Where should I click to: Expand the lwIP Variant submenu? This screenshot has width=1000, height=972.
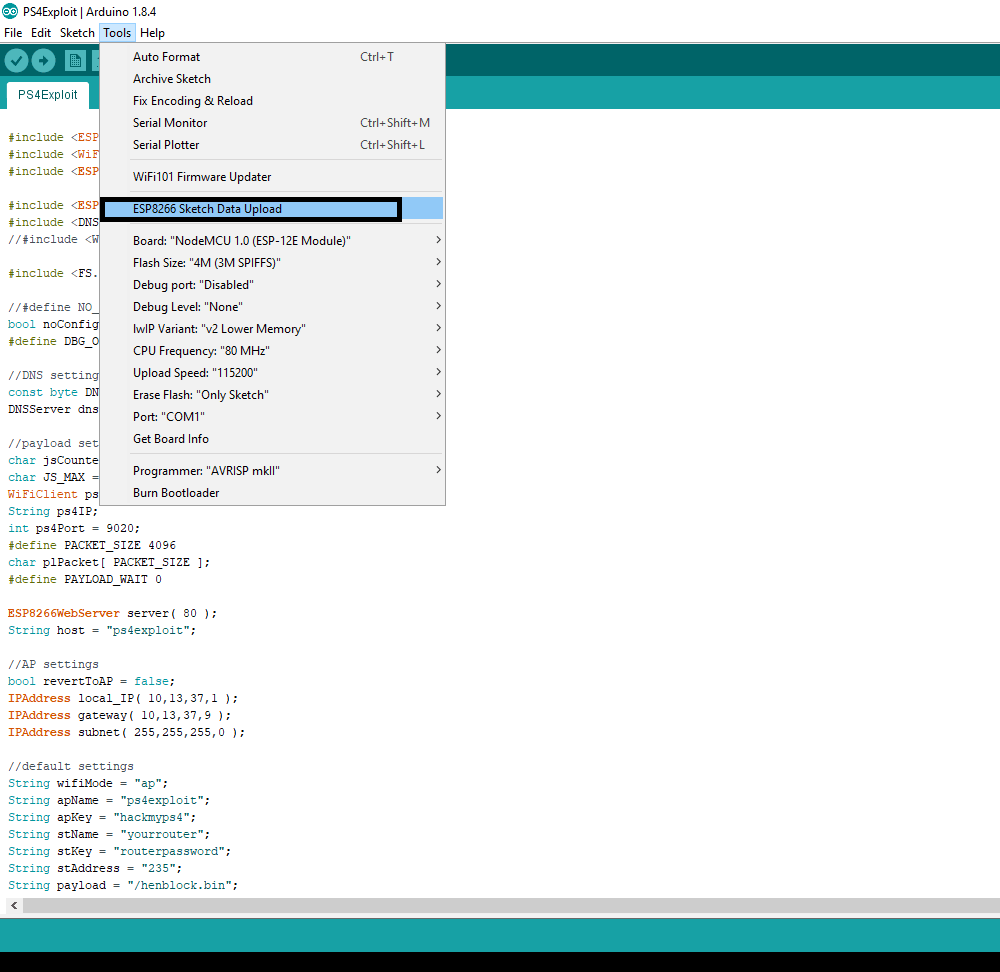click(272, 328)
